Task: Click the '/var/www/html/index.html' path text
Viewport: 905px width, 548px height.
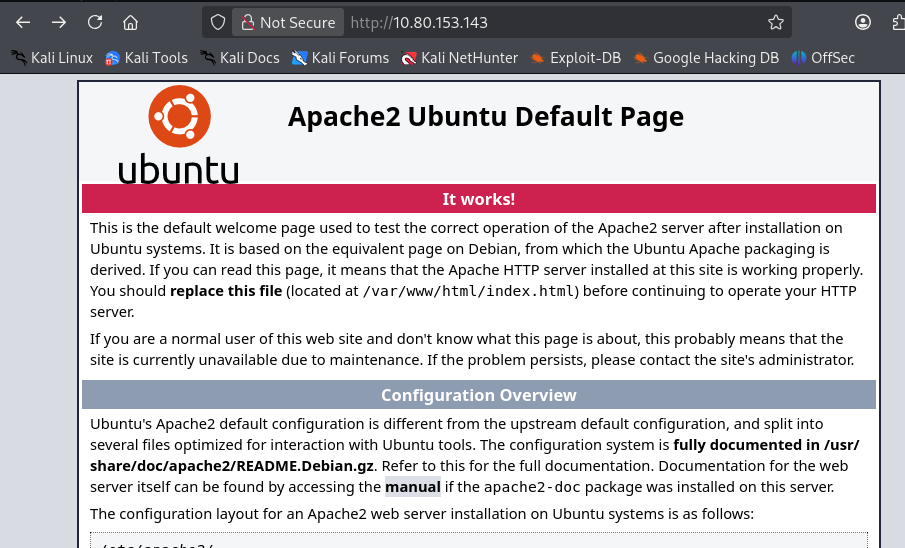Action: 470,291
